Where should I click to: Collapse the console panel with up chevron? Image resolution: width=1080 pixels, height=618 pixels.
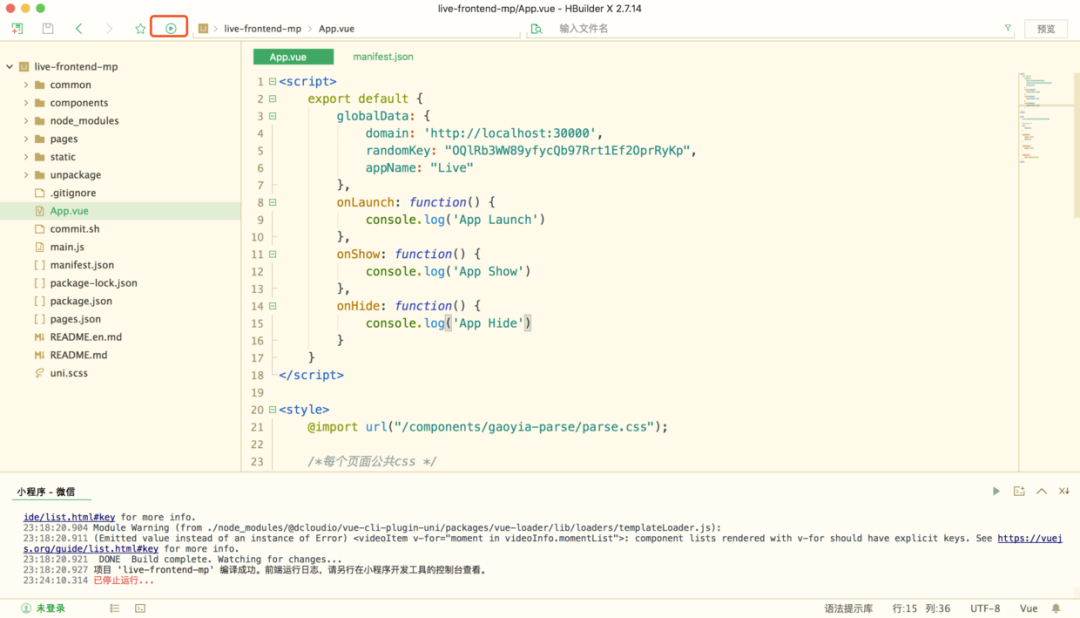point(1041,491)
